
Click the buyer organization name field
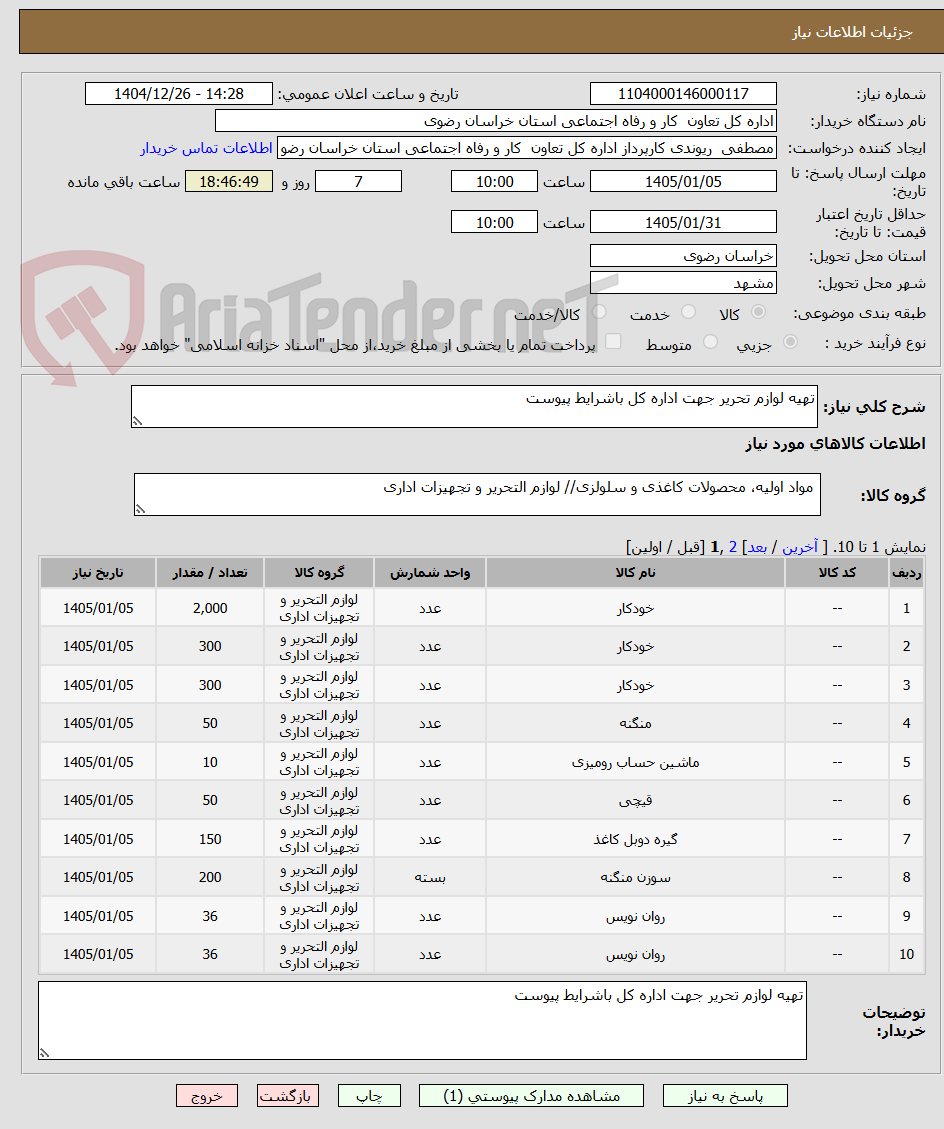(495, 121)
